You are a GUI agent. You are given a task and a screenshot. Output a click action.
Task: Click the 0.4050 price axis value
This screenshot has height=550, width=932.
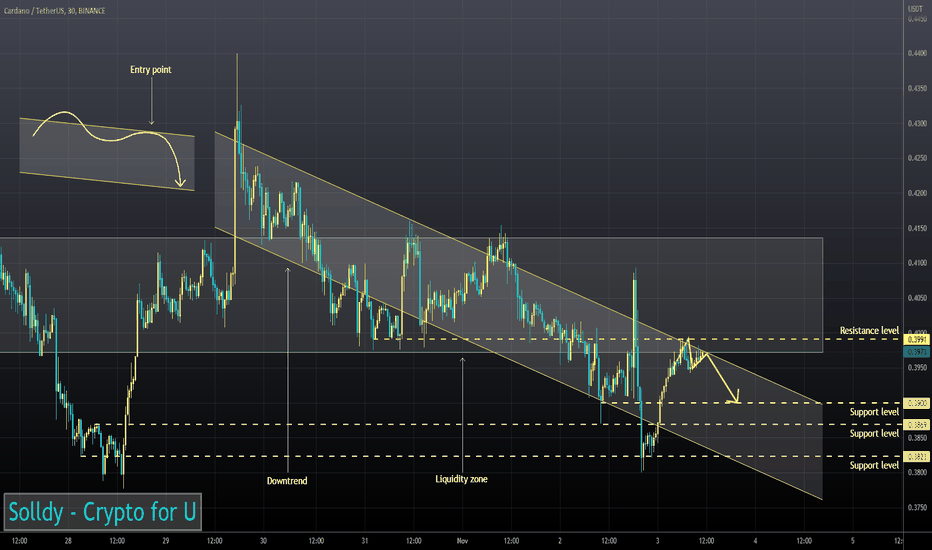click(917, 298)
